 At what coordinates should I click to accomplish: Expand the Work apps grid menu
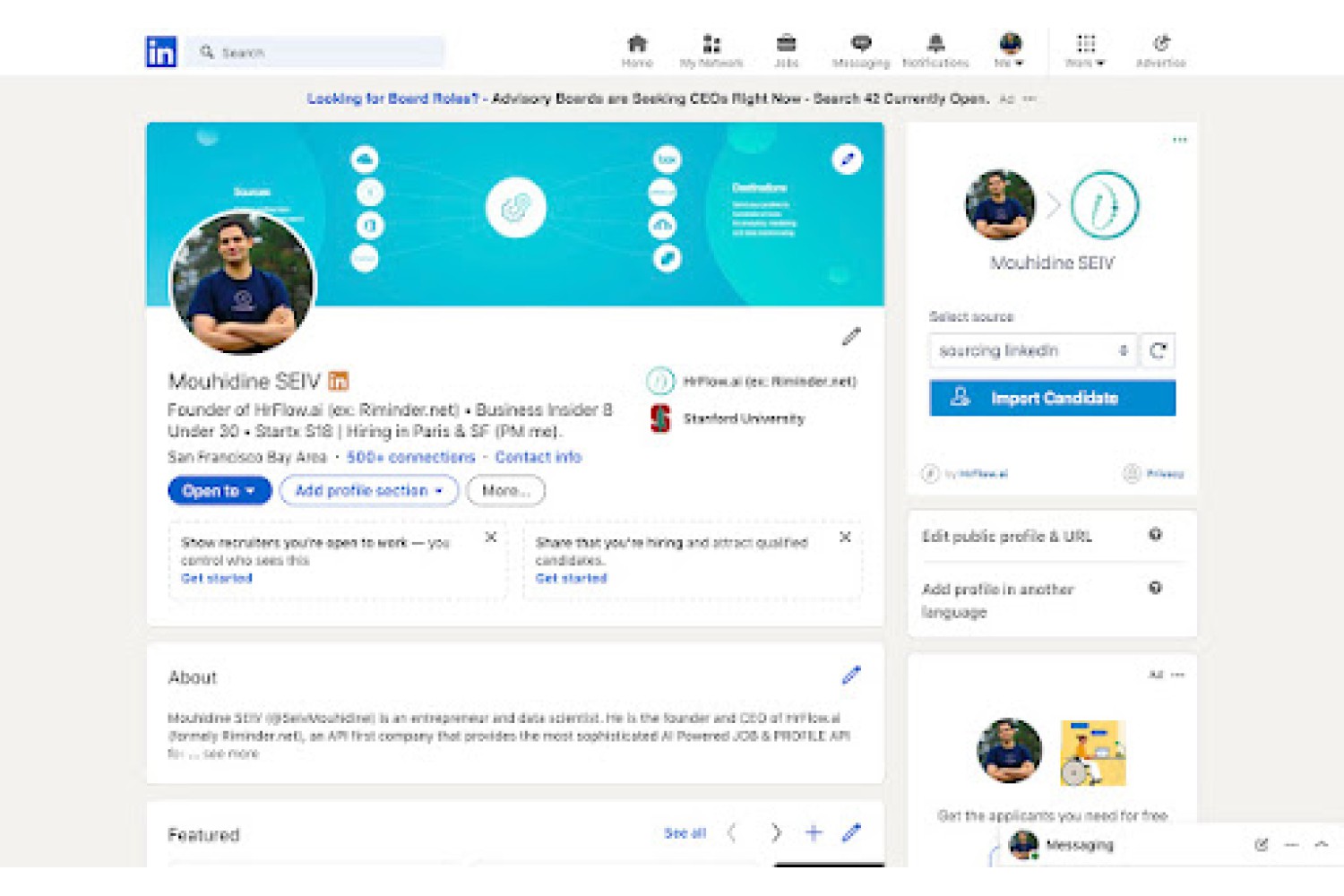1085,51
